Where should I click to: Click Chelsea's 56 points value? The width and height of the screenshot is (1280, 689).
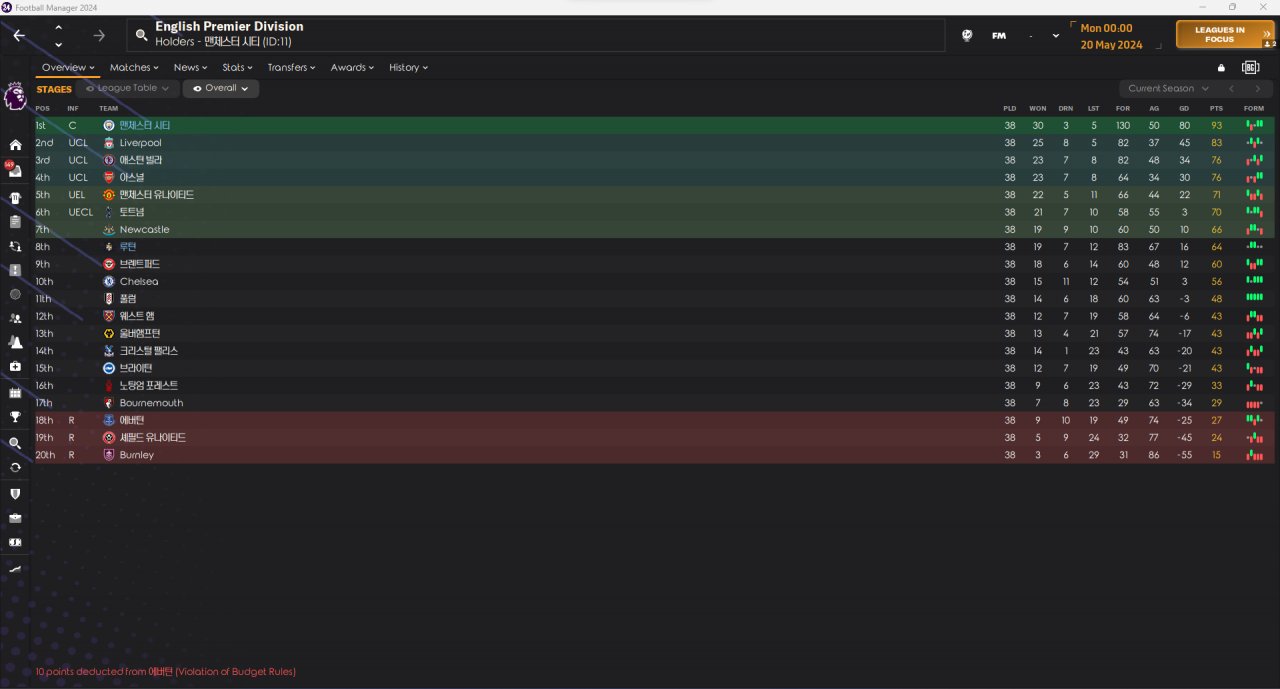[1216, 282]
